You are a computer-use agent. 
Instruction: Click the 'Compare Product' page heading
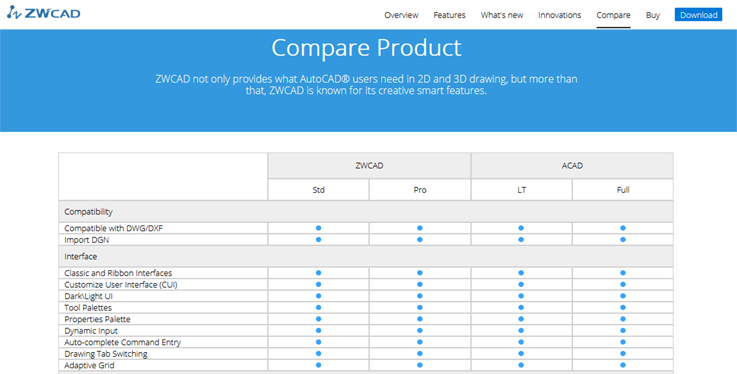coord(366,47)
